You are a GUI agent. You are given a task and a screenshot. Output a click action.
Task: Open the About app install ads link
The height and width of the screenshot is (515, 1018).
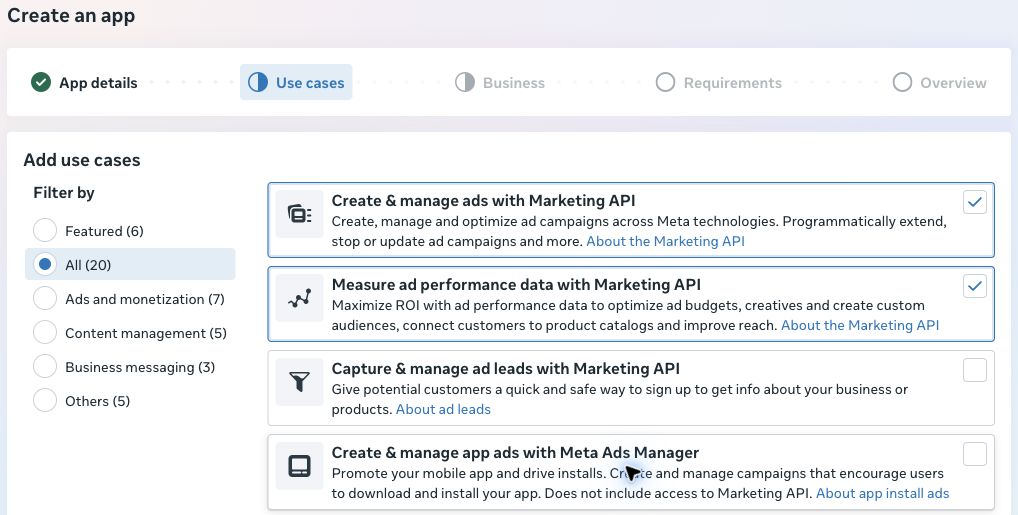pos(882,493)
